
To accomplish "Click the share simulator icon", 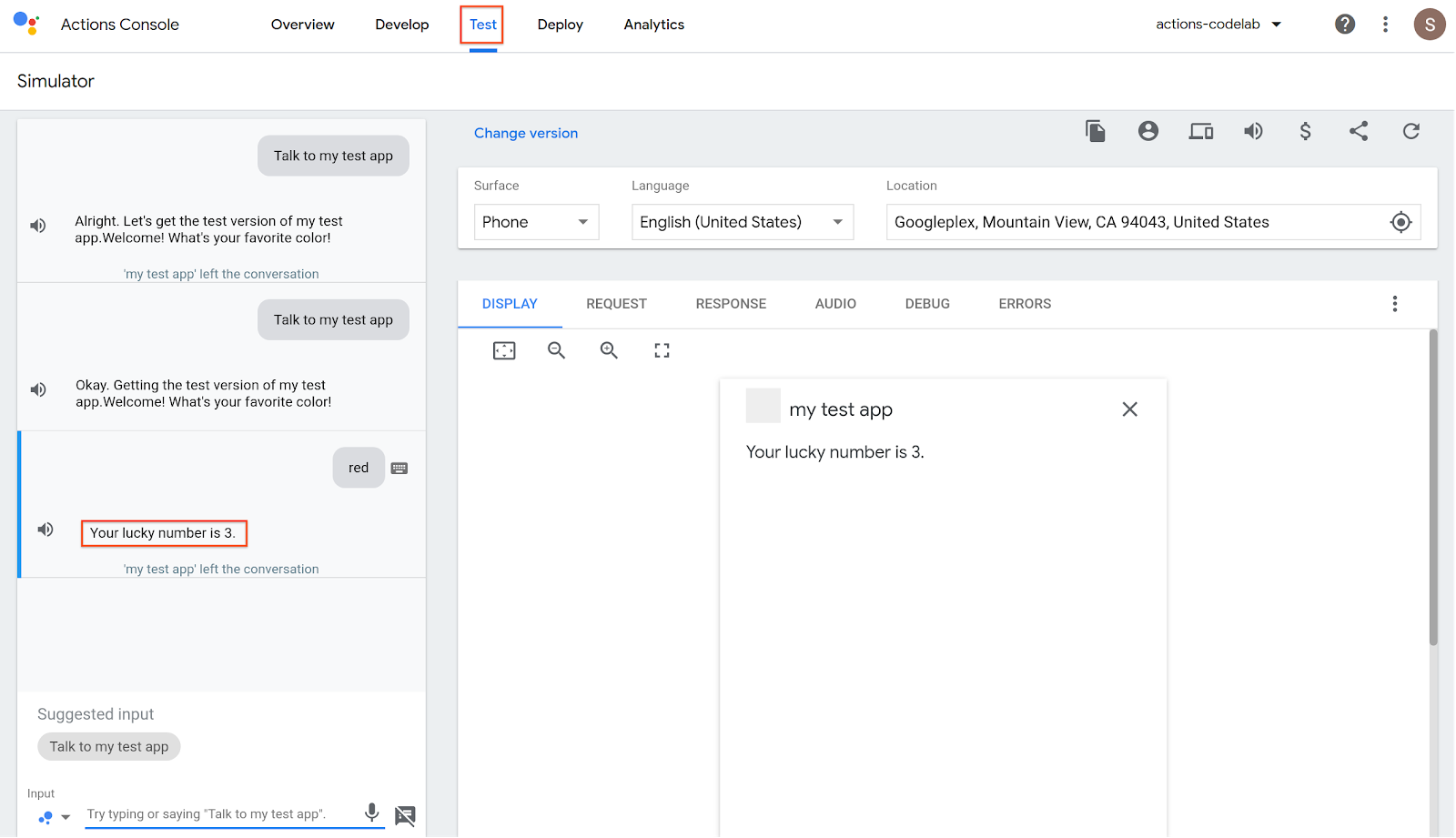I will 1358,132.
